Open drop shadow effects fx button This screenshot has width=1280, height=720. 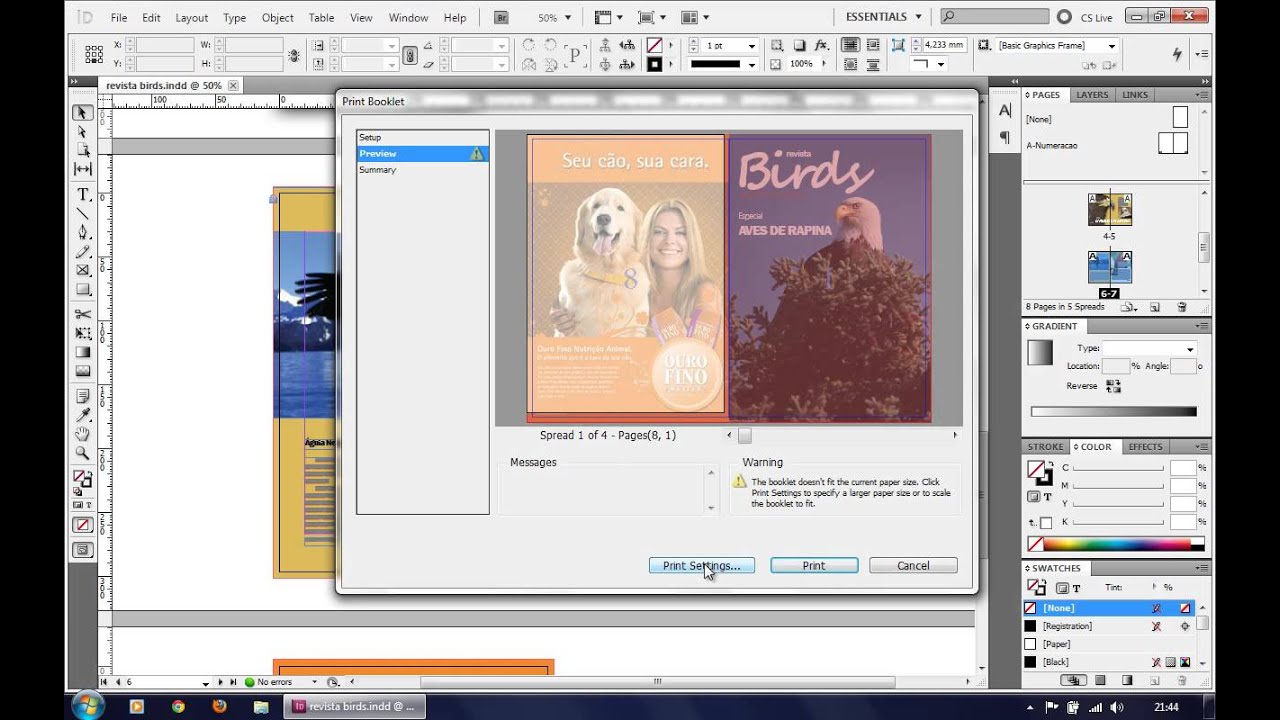(822, 45)
